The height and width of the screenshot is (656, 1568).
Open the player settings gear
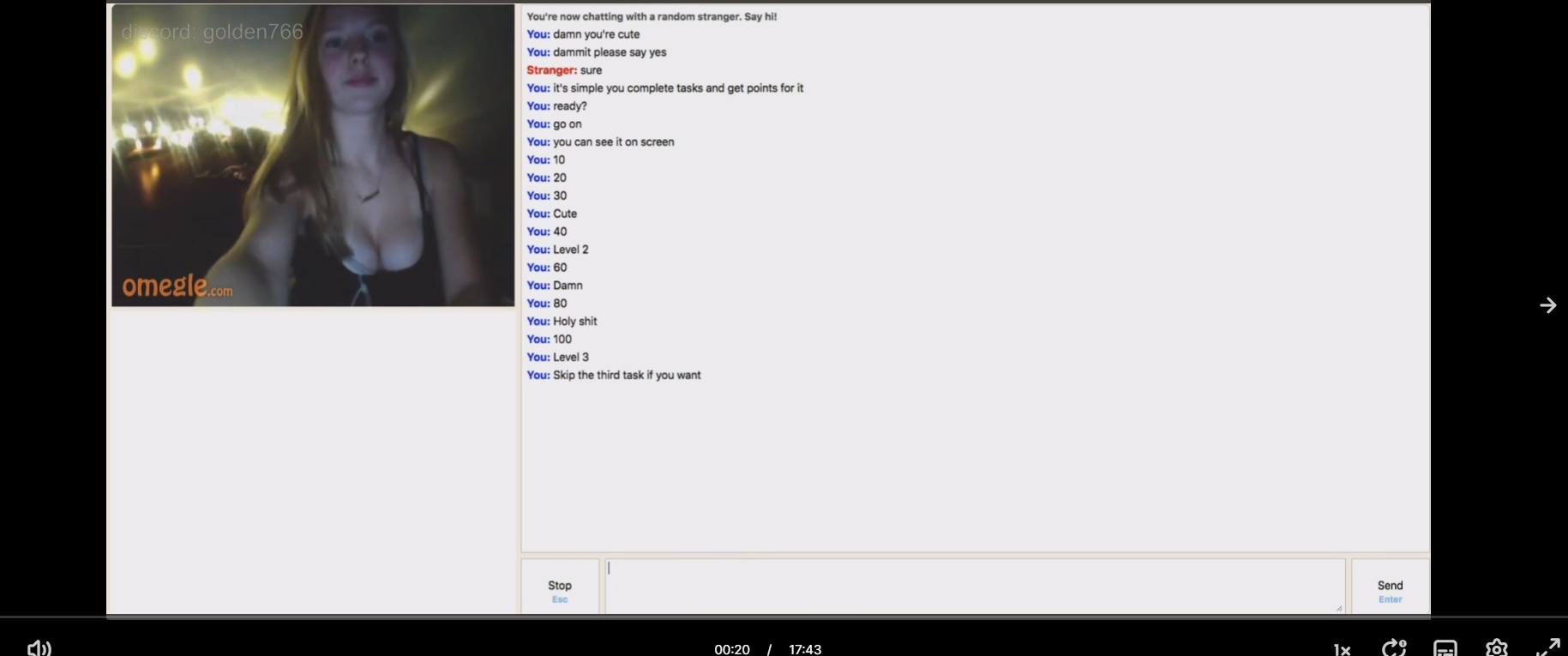(x=1497, y=648)
